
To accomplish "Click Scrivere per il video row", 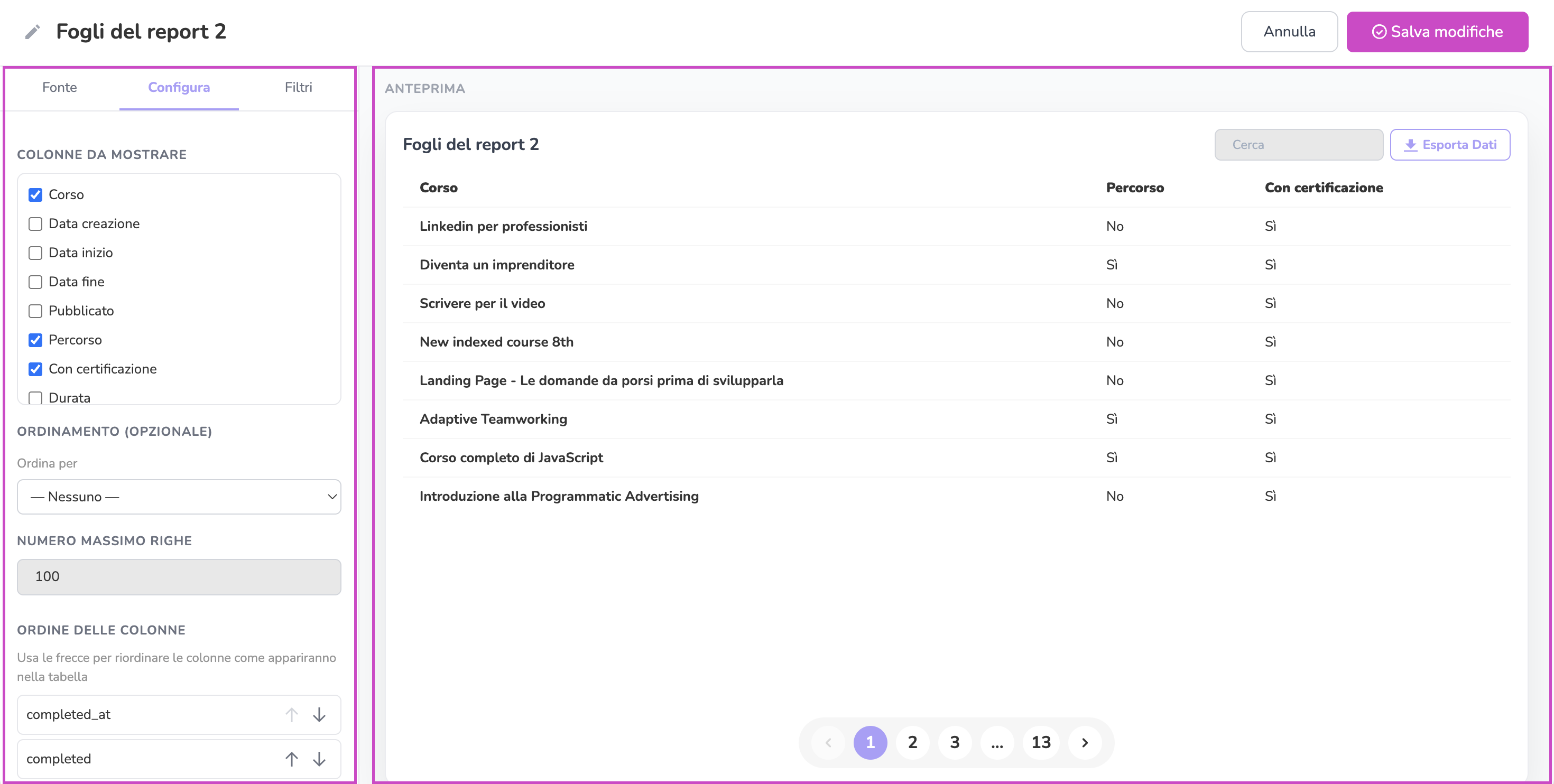I will click(956, 303).
